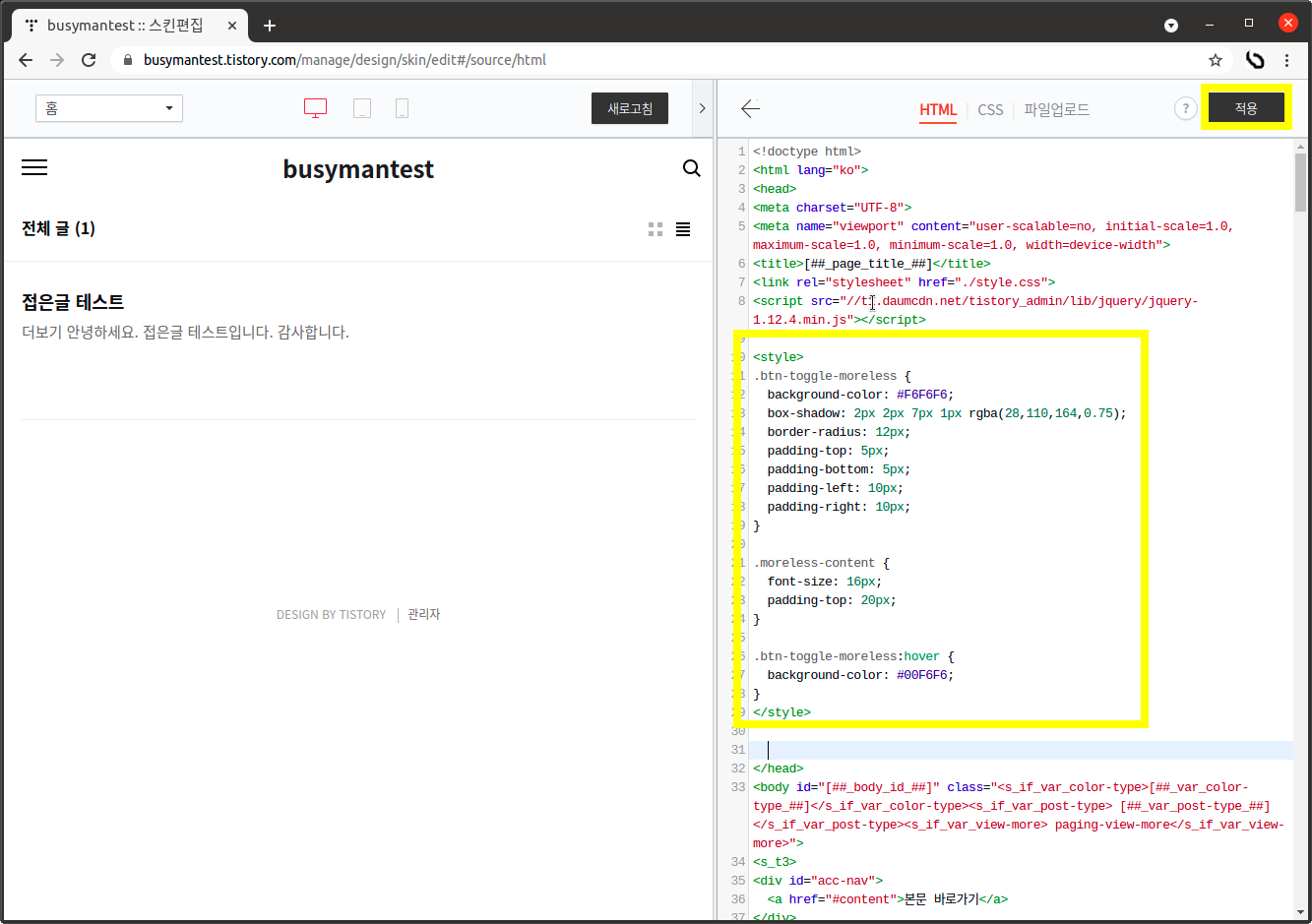Close the busymantest browser tab
The height and width of the screenshot is (924, 1312).
(232, 26)
